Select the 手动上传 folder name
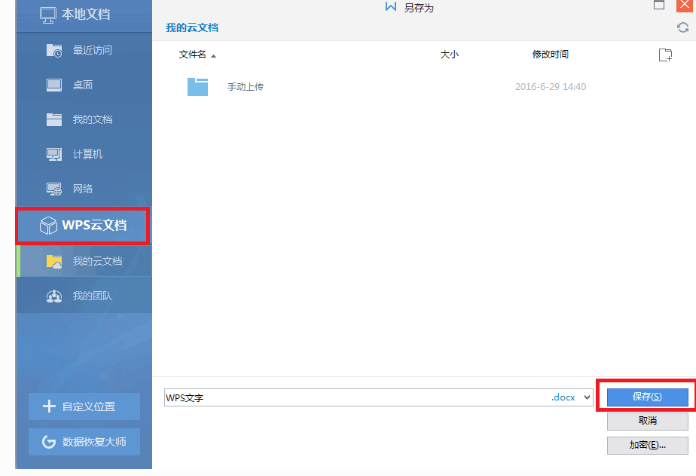Viewport: 696px width, 476px height. click(x=245, y=87)
